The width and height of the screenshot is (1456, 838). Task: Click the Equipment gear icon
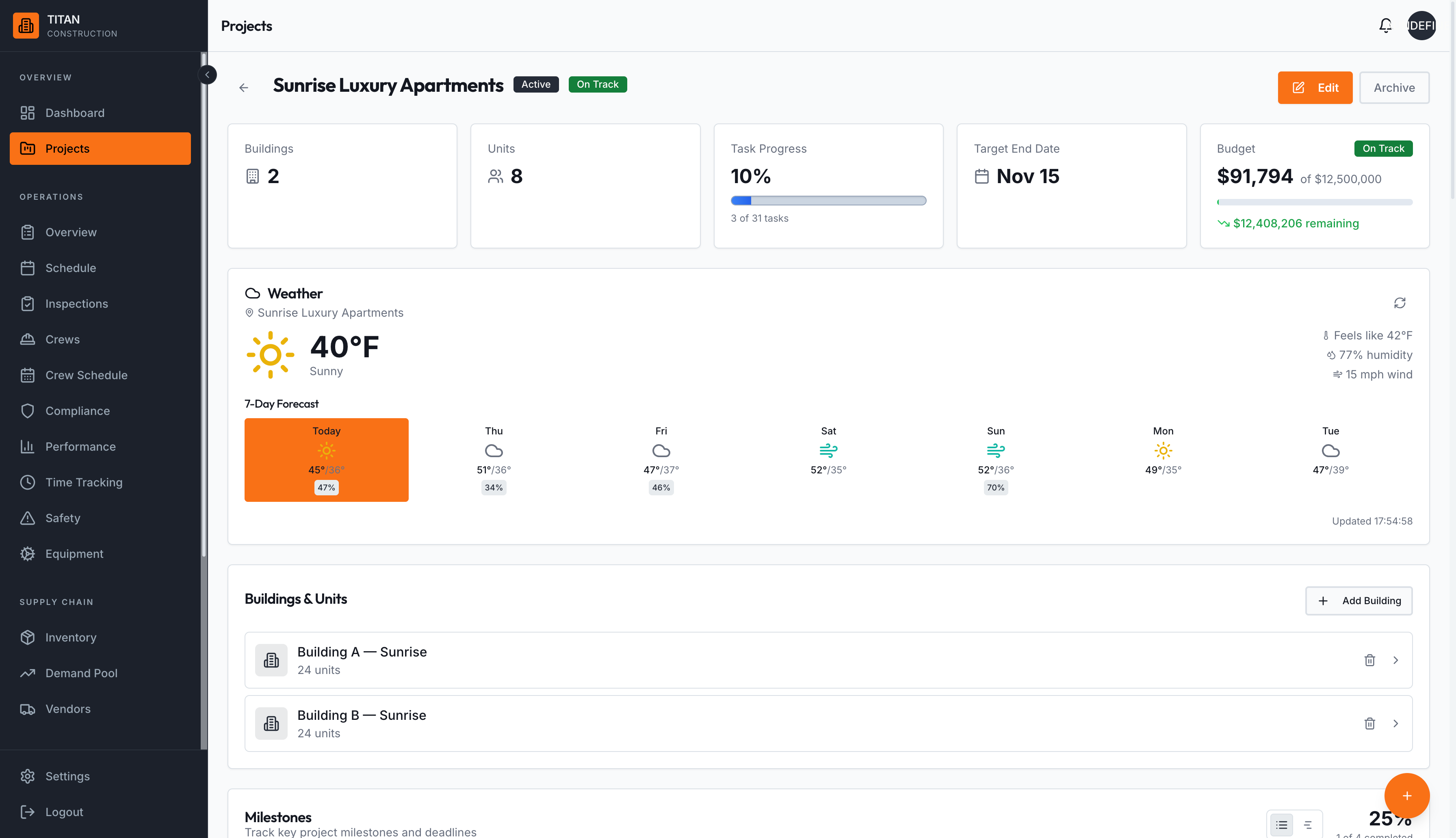(28, 554)
